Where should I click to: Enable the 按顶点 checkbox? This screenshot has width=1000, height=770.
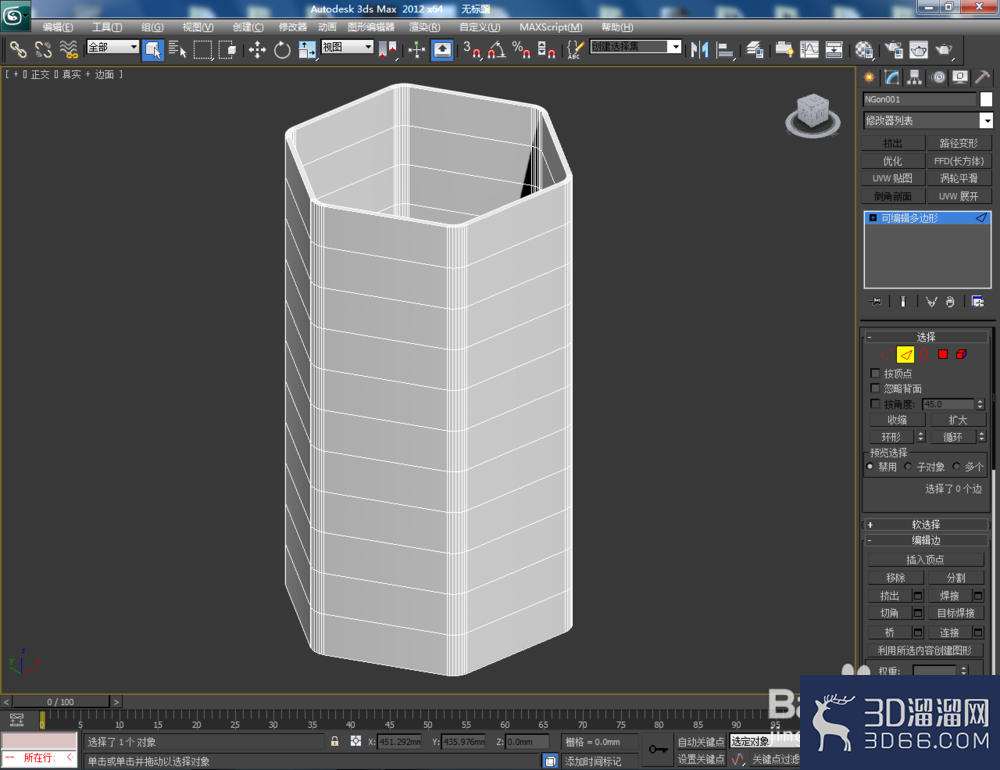click(x=875, y=373)
